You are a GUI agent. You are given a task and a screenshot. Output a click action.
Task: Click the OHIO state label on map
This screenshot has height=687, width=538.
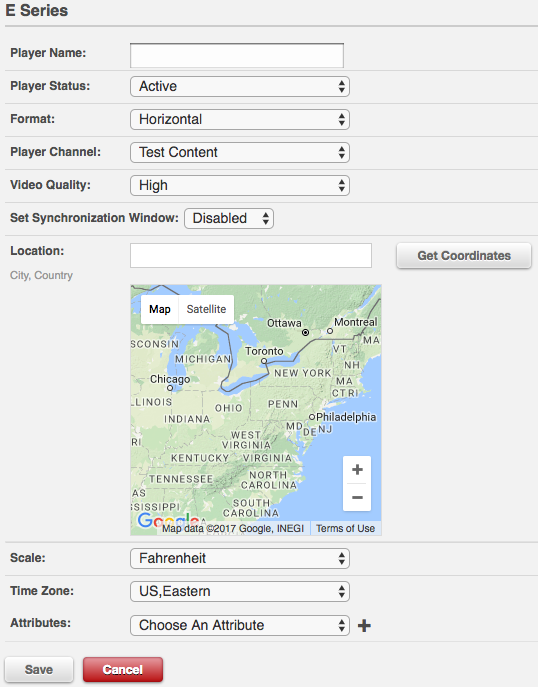click(228, 408)
